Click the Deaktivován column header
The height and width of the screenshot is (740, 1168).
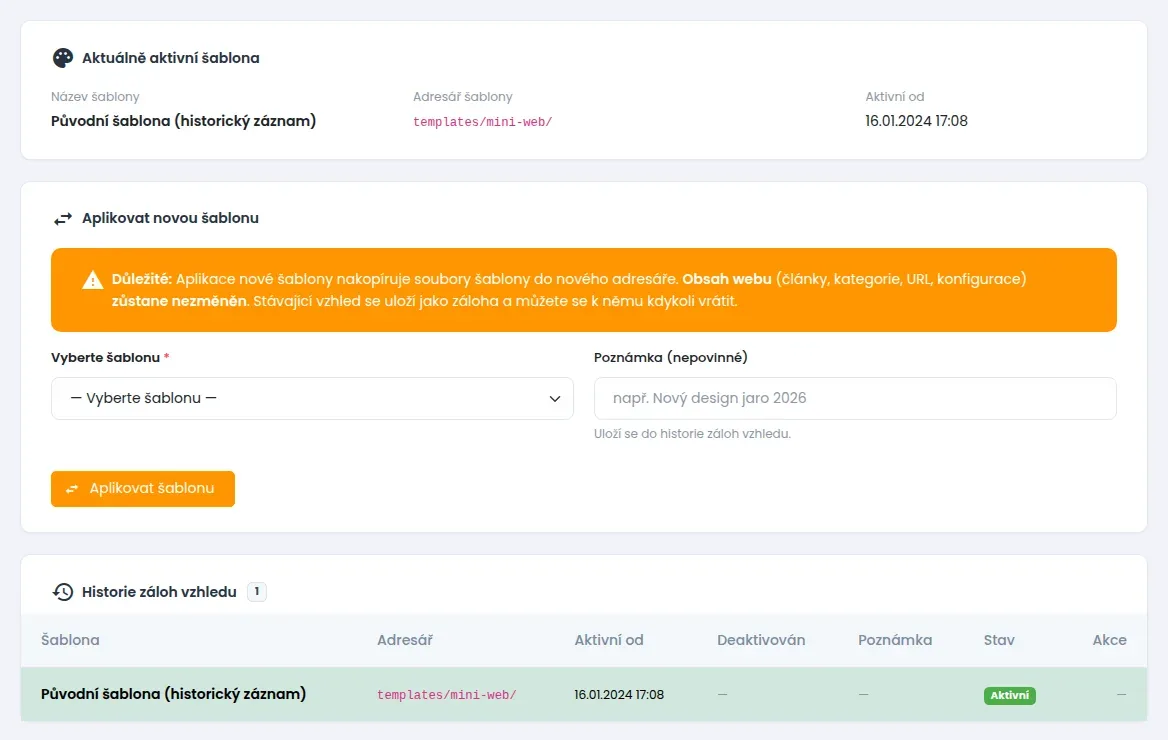coord(761,640)
